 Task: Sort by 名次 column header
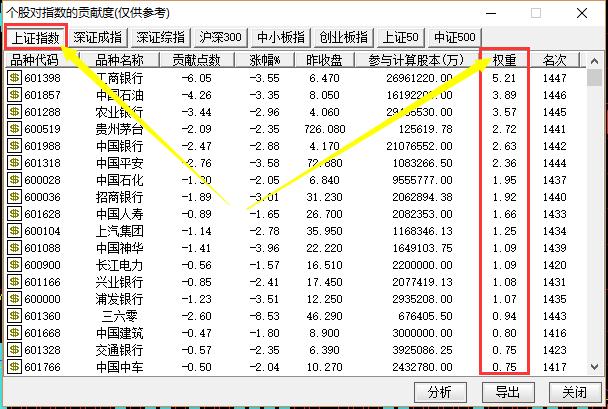point(554,60)
